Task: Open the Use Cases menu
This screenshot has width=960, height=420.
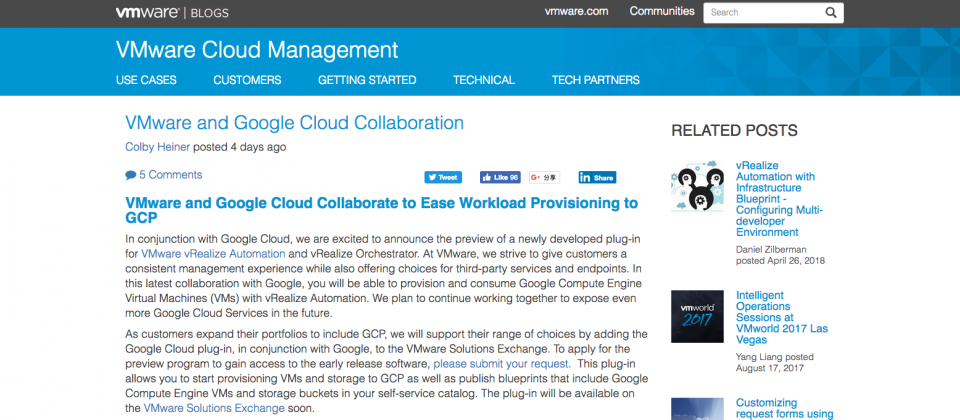Action: (146, 80)
